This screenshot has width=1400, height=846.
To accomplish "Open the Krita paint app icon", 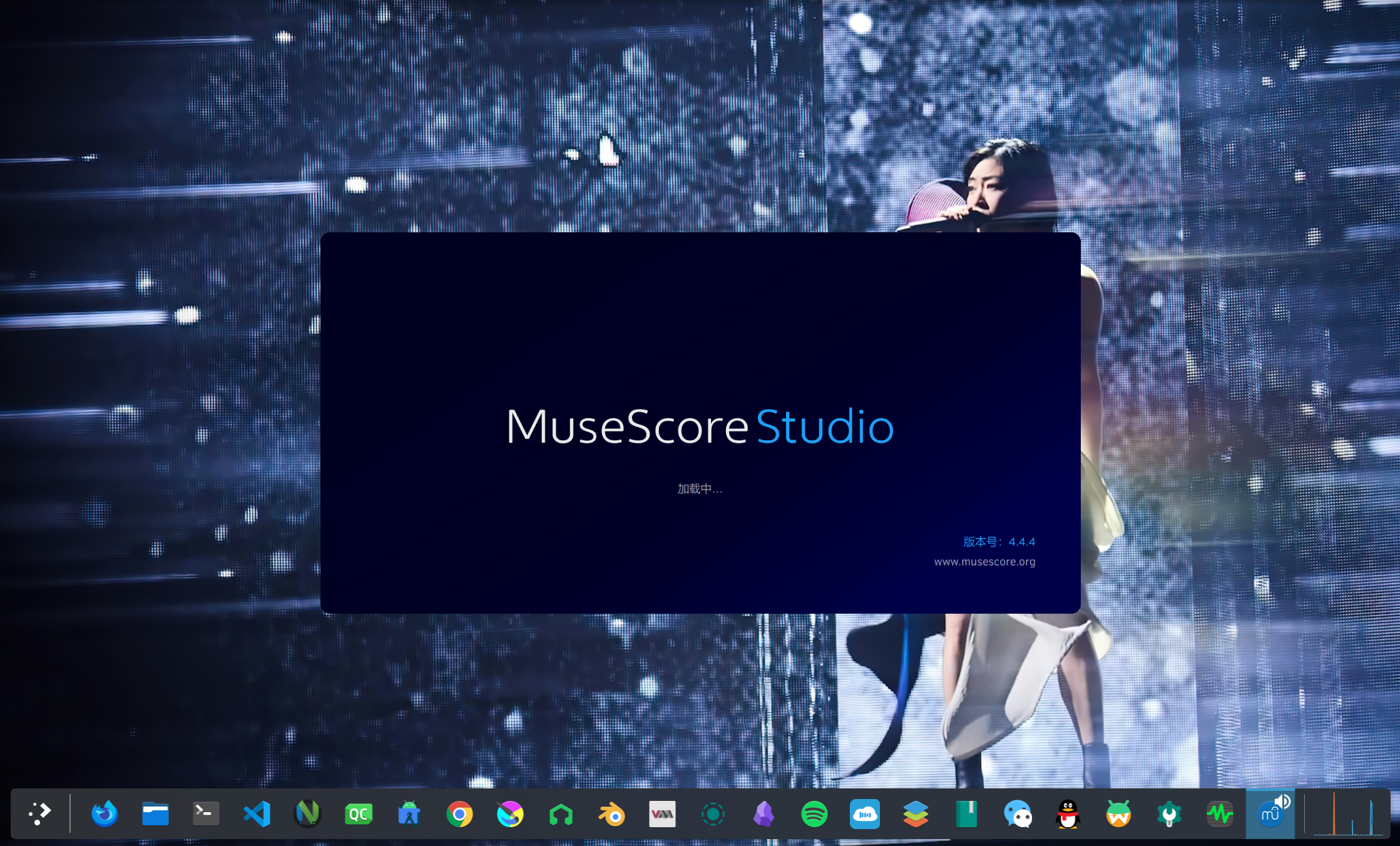I will pos(510,814).
